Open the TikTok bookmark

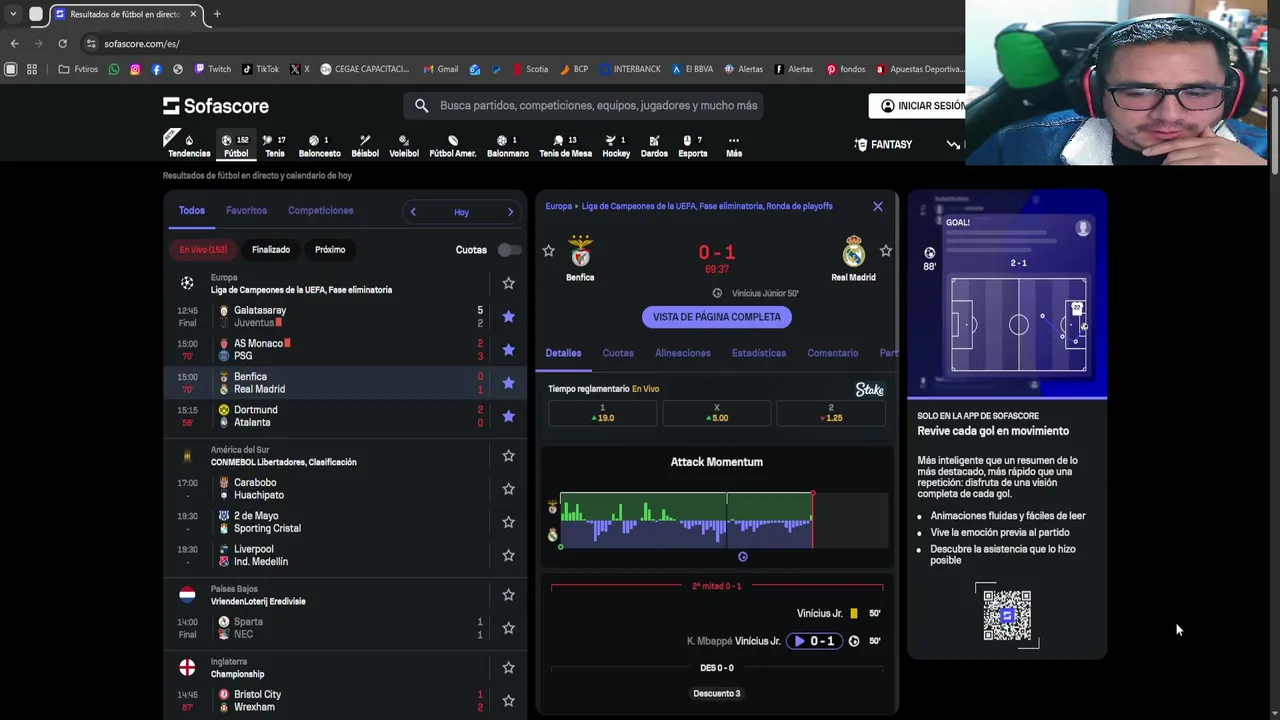[260, 69]
